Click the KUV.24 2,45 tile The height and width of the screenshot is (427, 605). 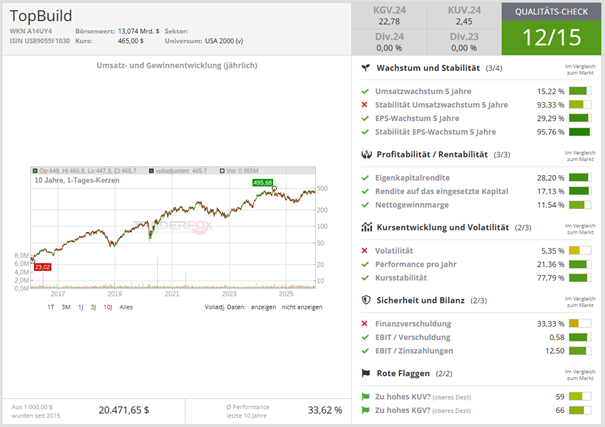[x=464, y=16]
